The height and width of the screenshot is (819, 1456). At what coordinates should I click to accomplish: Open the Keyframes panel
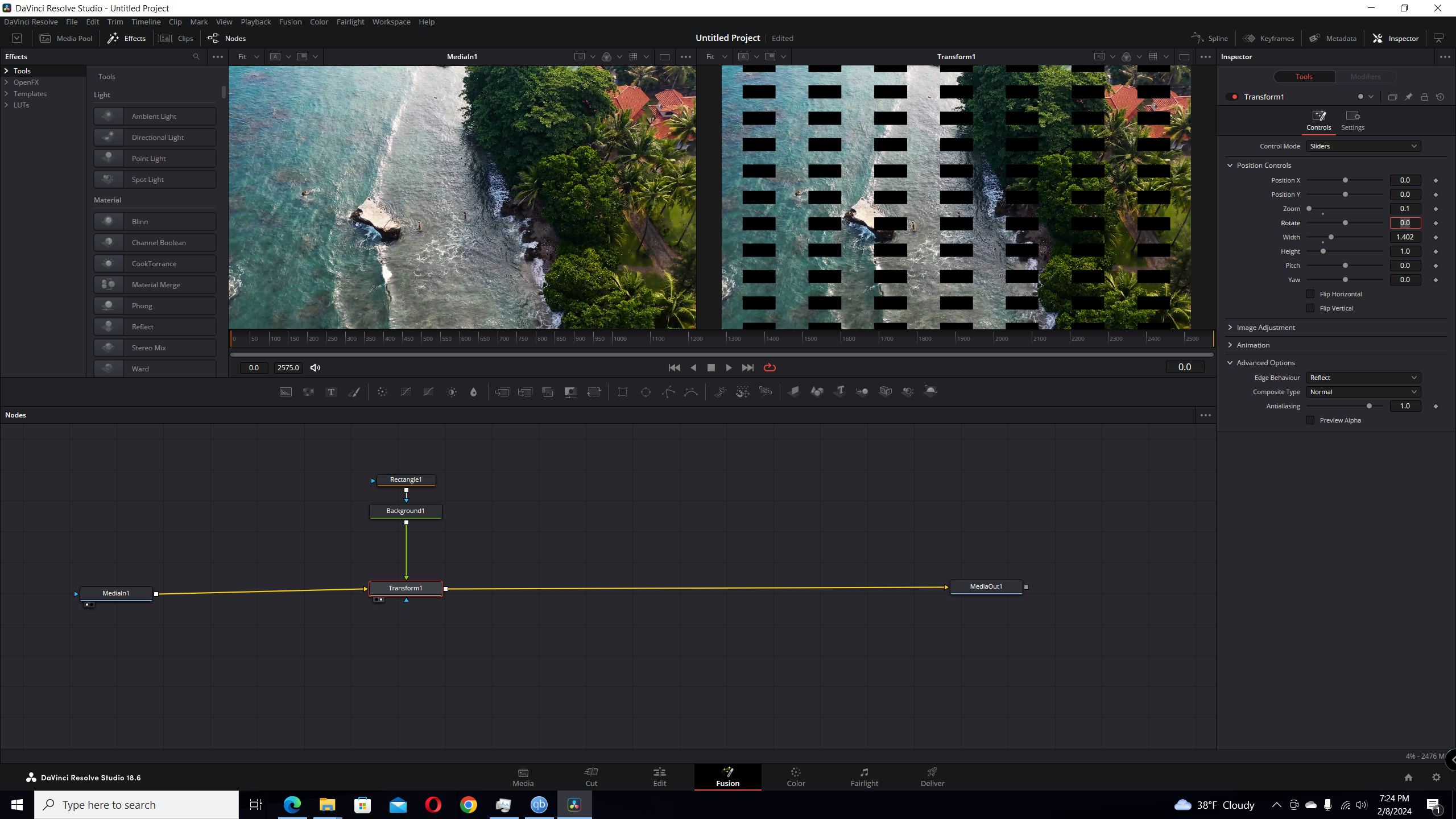[1269, 38]
